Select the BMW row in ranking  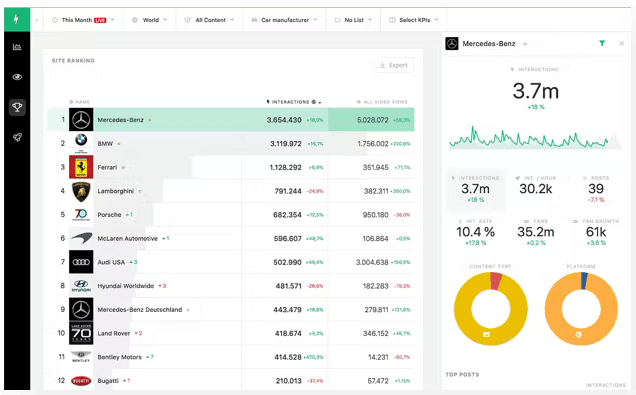click(x=231, y=143)
